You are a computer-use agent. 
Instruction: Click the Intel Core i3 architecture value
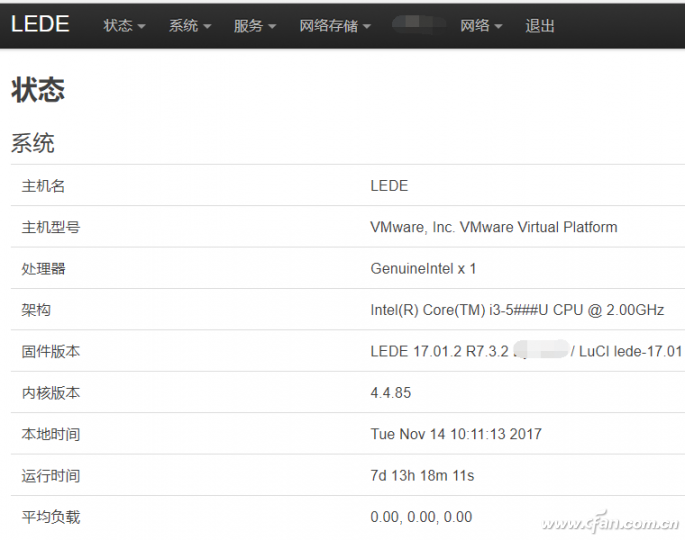(x=516, y=310)
